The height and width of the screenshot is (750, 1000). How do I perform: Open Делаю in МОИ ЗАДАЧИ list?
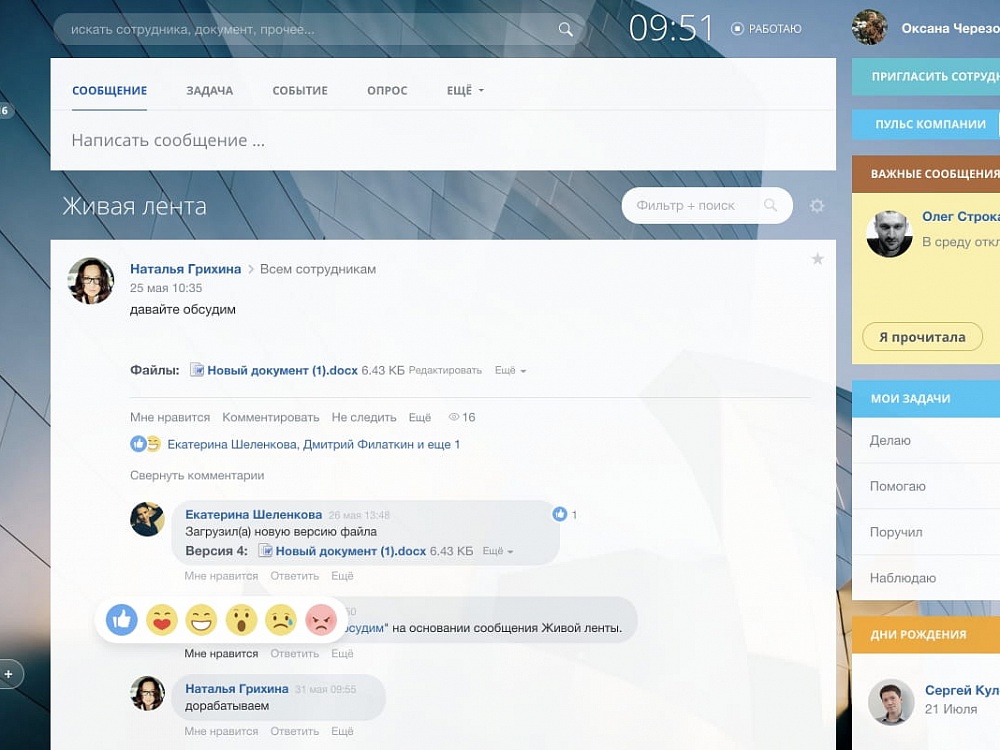click(x=926, y=440)
